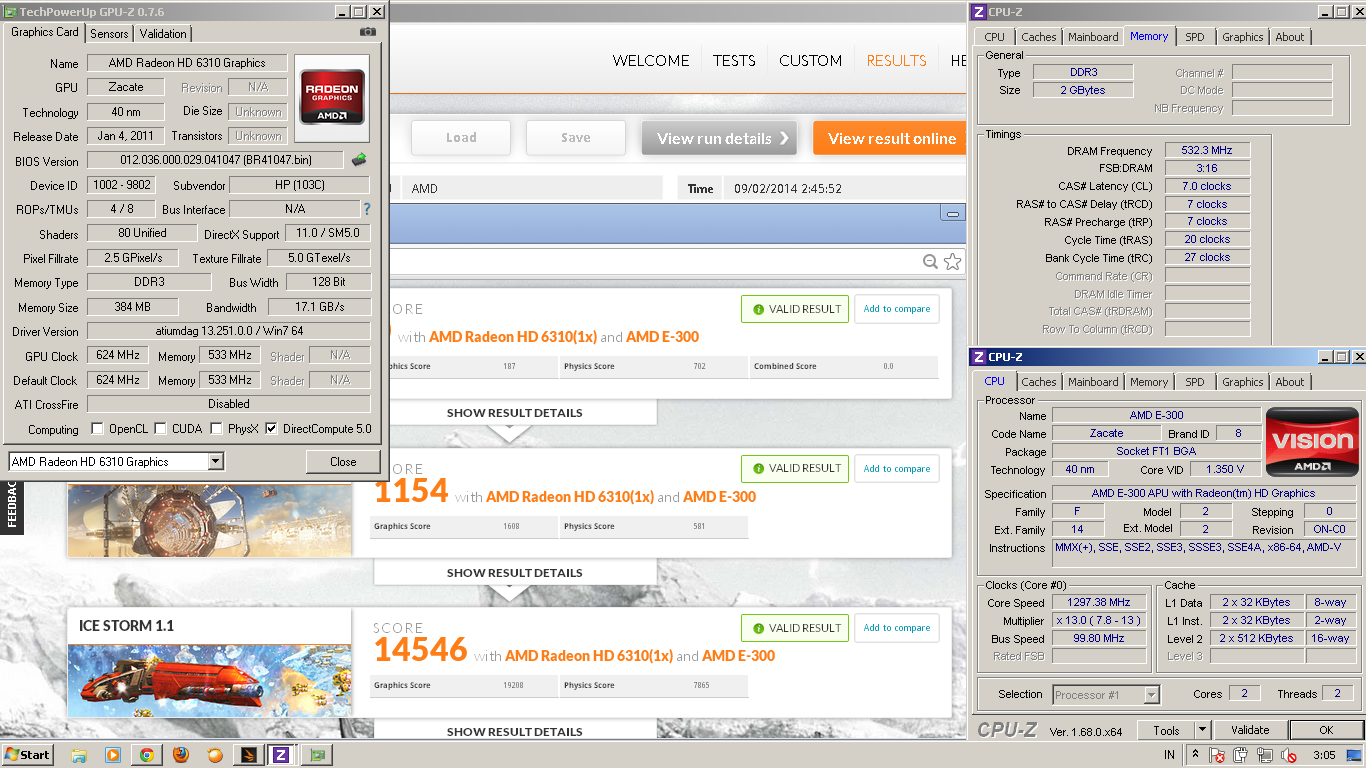
Task: Expand SHOW RESULT DETAILS under Ice Storm 1.1
Action: click(514, 732)
